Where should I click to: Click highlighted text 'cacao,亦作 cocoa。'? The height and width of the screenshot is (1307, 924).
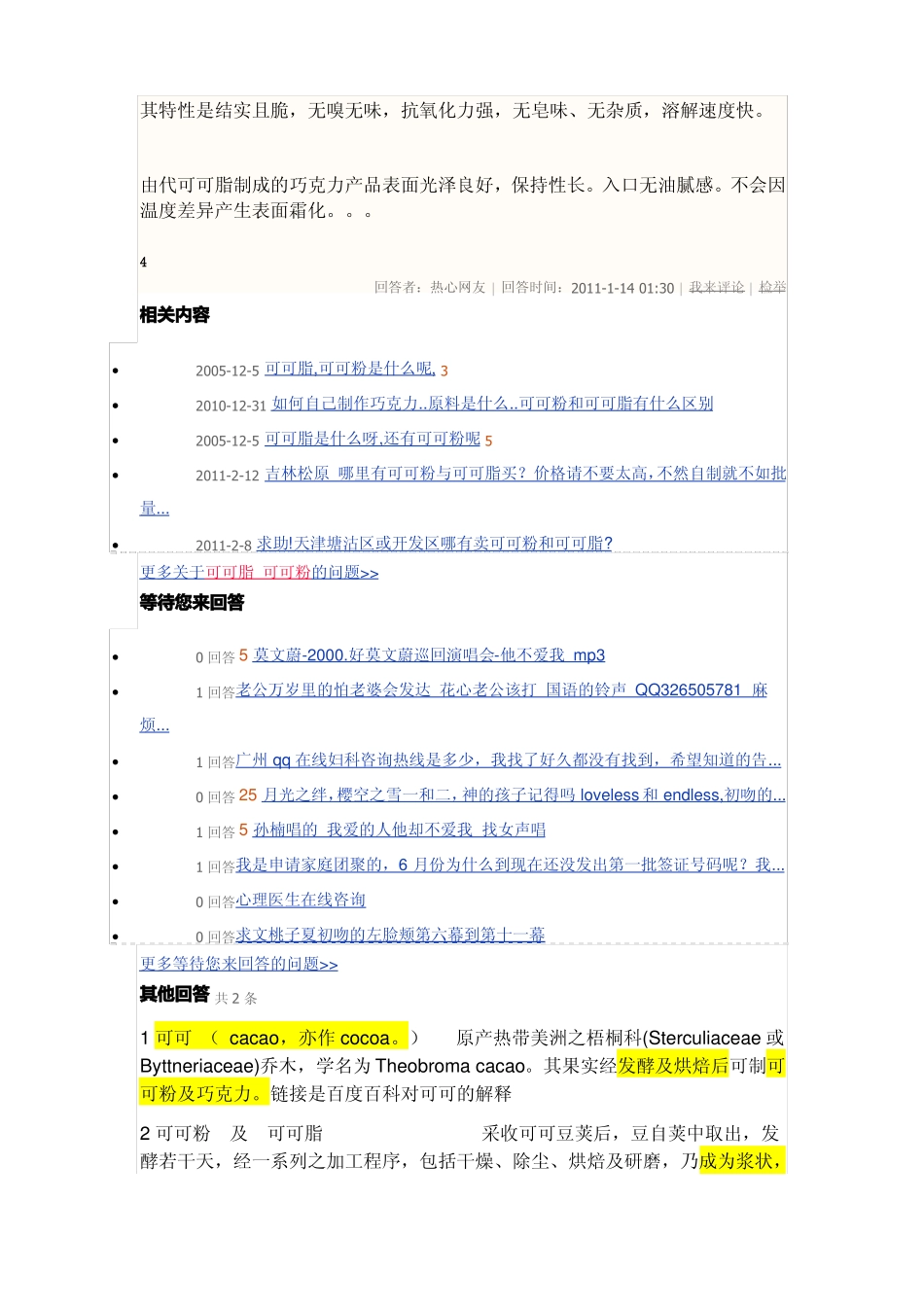[318, 1039]
